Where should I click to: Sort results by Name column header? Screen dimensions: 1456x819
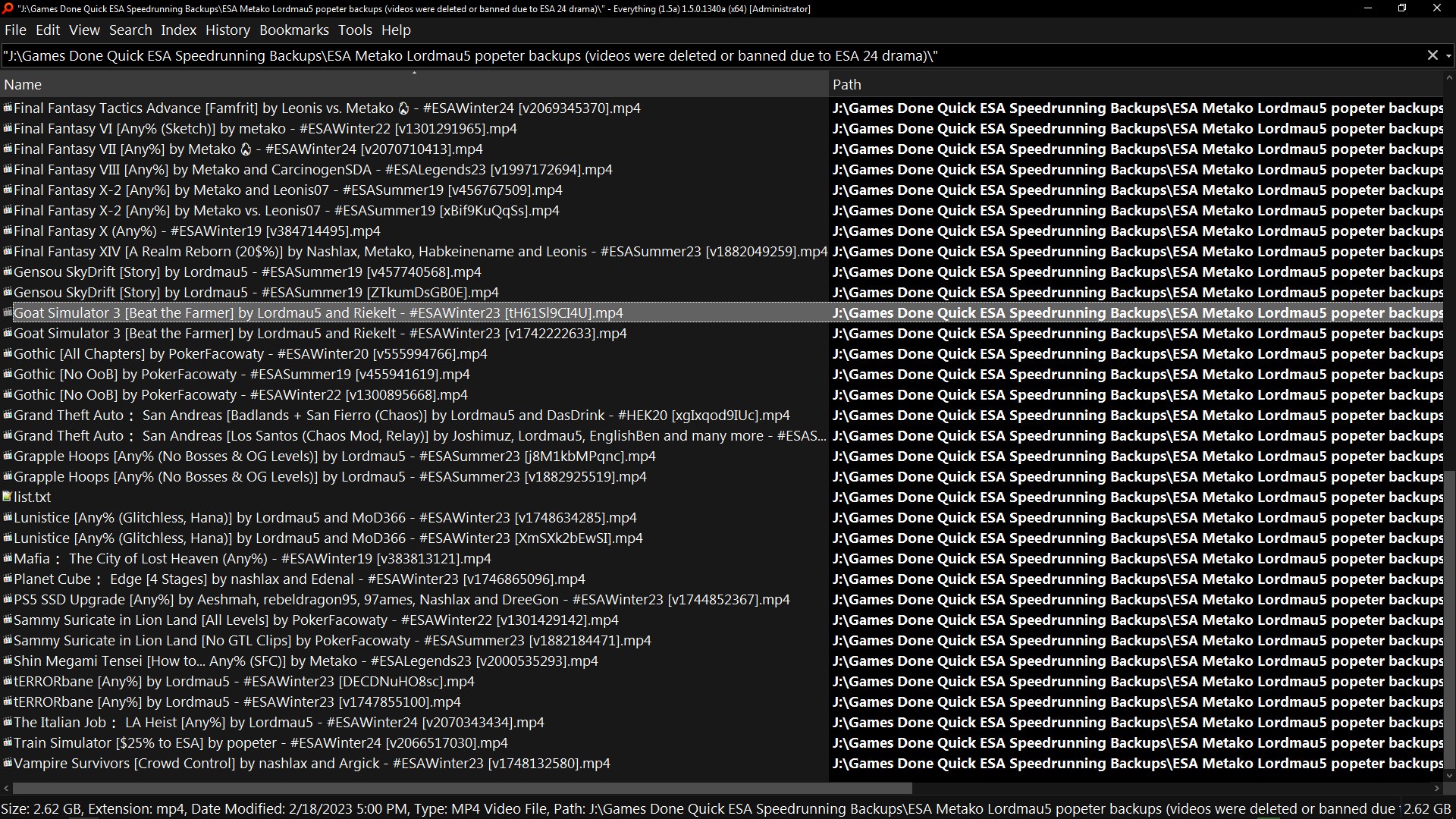coord(414,85)
